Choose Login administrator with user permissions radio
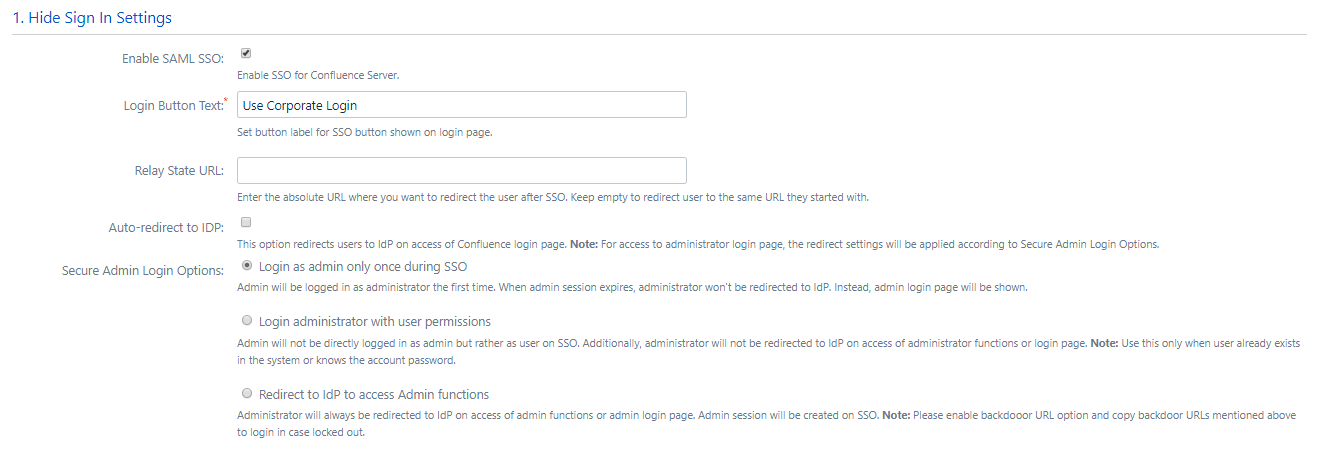Image resolution: width=1323 pixels, height=455 pixels. [x=246, y=321]
